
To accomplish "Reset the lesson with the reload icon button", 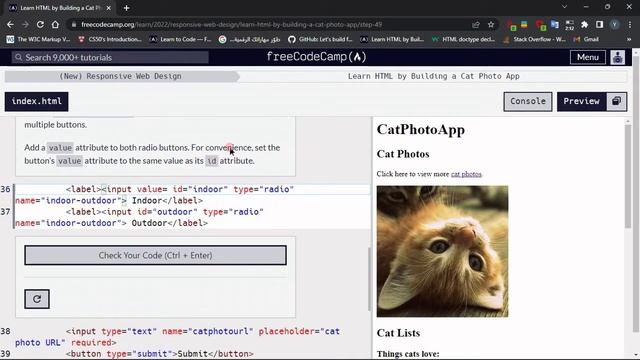I will pos(37,299).
